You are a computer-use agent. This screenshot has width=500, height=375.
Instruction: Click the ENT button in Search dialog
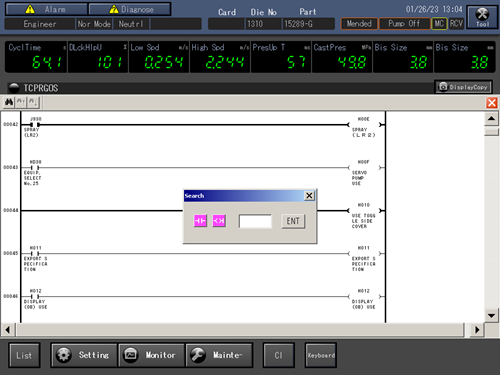[x=293, y=221]
